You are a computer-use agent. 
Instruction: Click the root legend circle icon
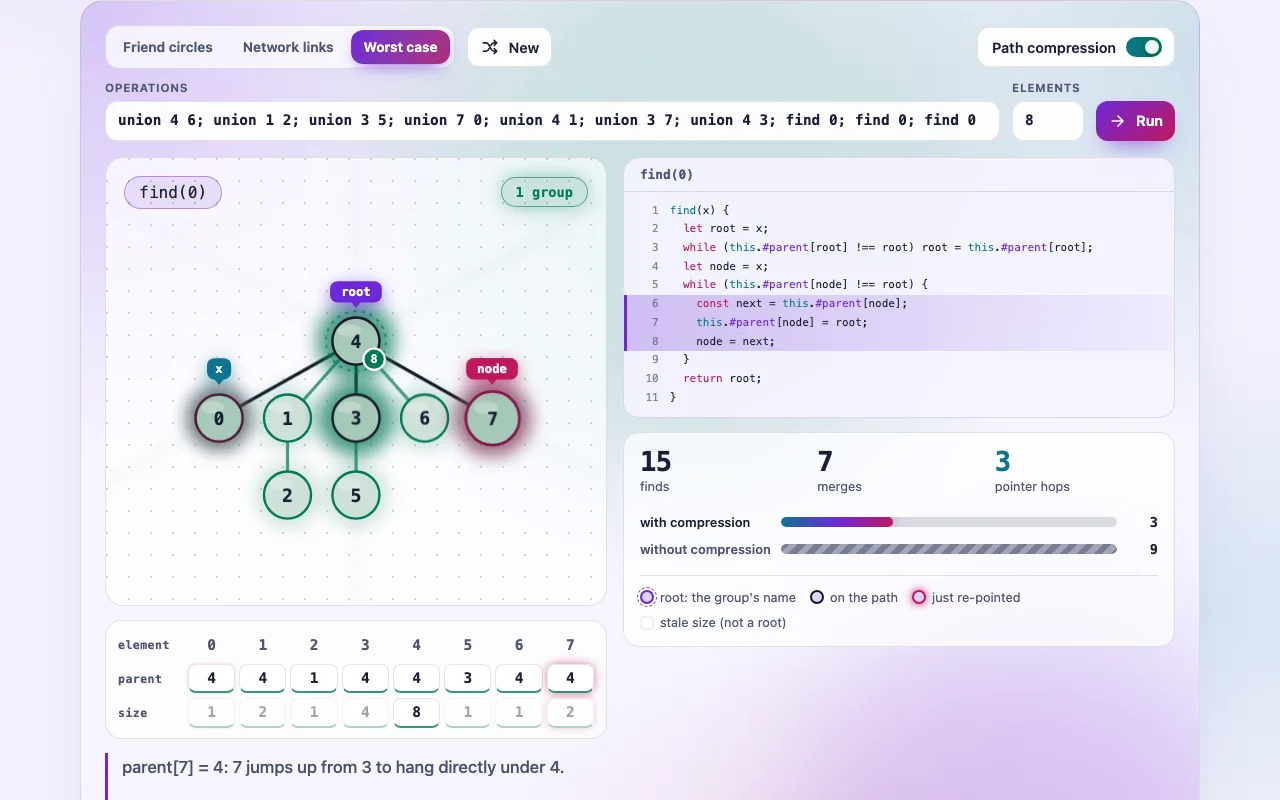(647, 597)
